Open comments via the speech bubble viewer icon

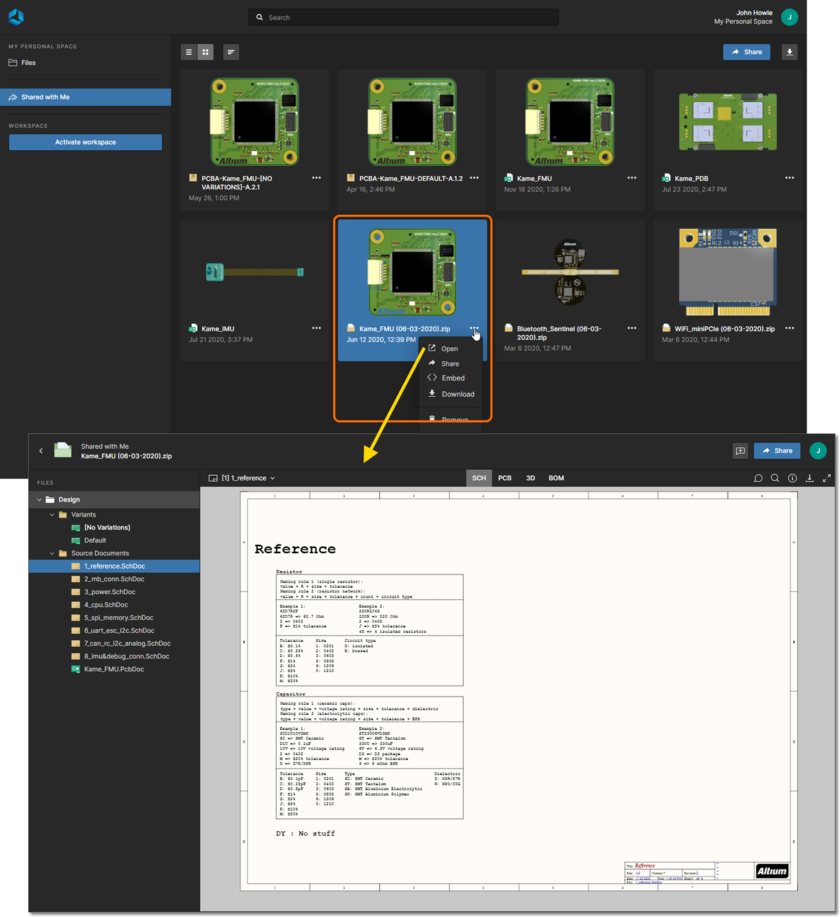click(x=758, y=478)
